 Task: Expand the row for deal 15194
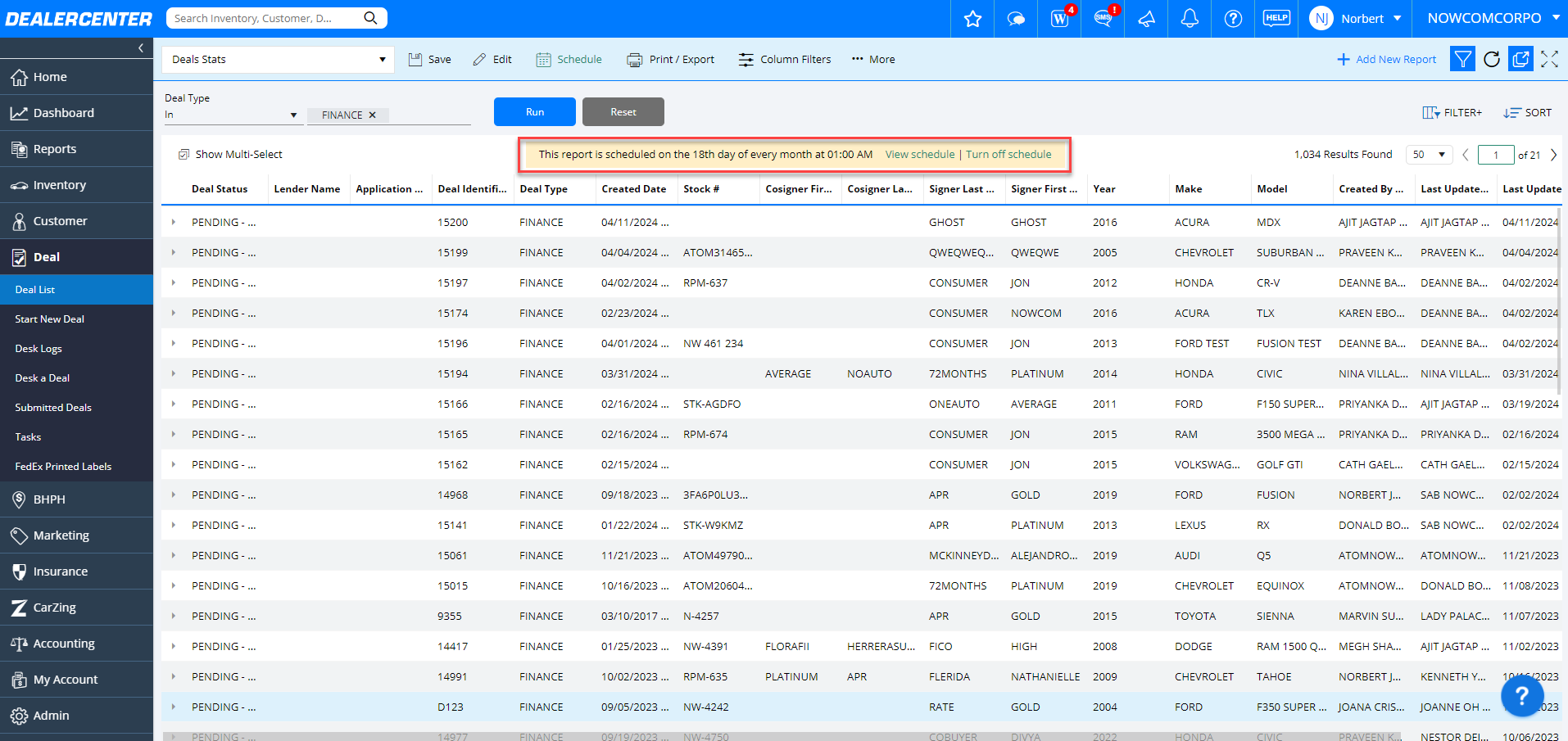point(173,373)
